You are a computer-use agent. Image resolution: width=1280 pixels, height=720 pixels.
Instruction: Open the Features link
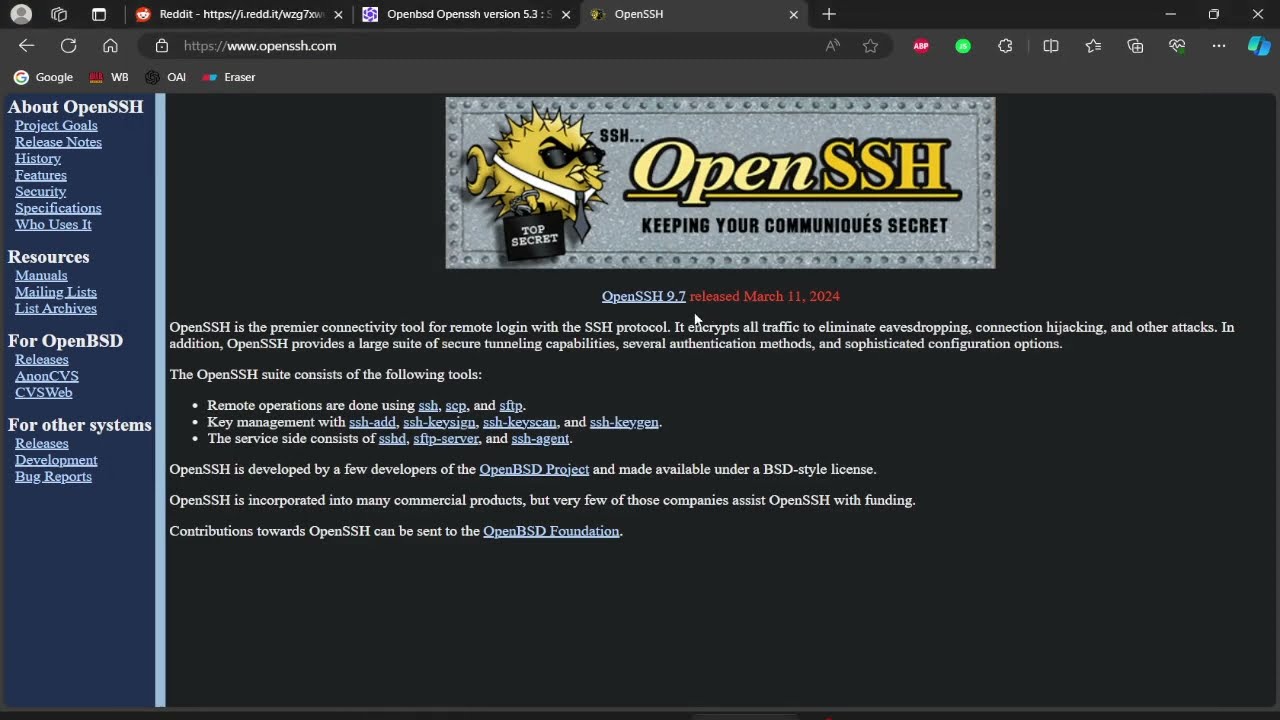41,175
